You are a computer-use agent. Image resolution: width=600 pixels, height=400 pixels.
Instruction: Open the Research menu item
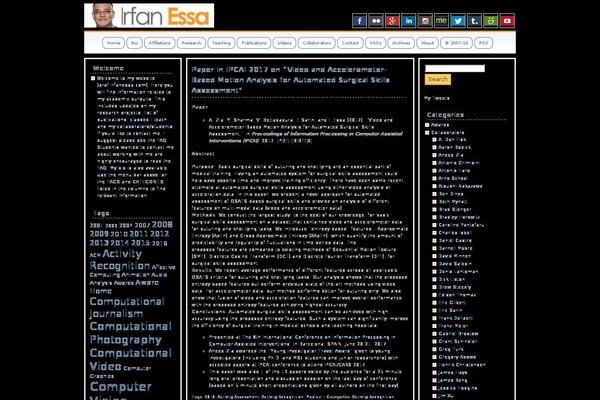(x=191, y=43)
